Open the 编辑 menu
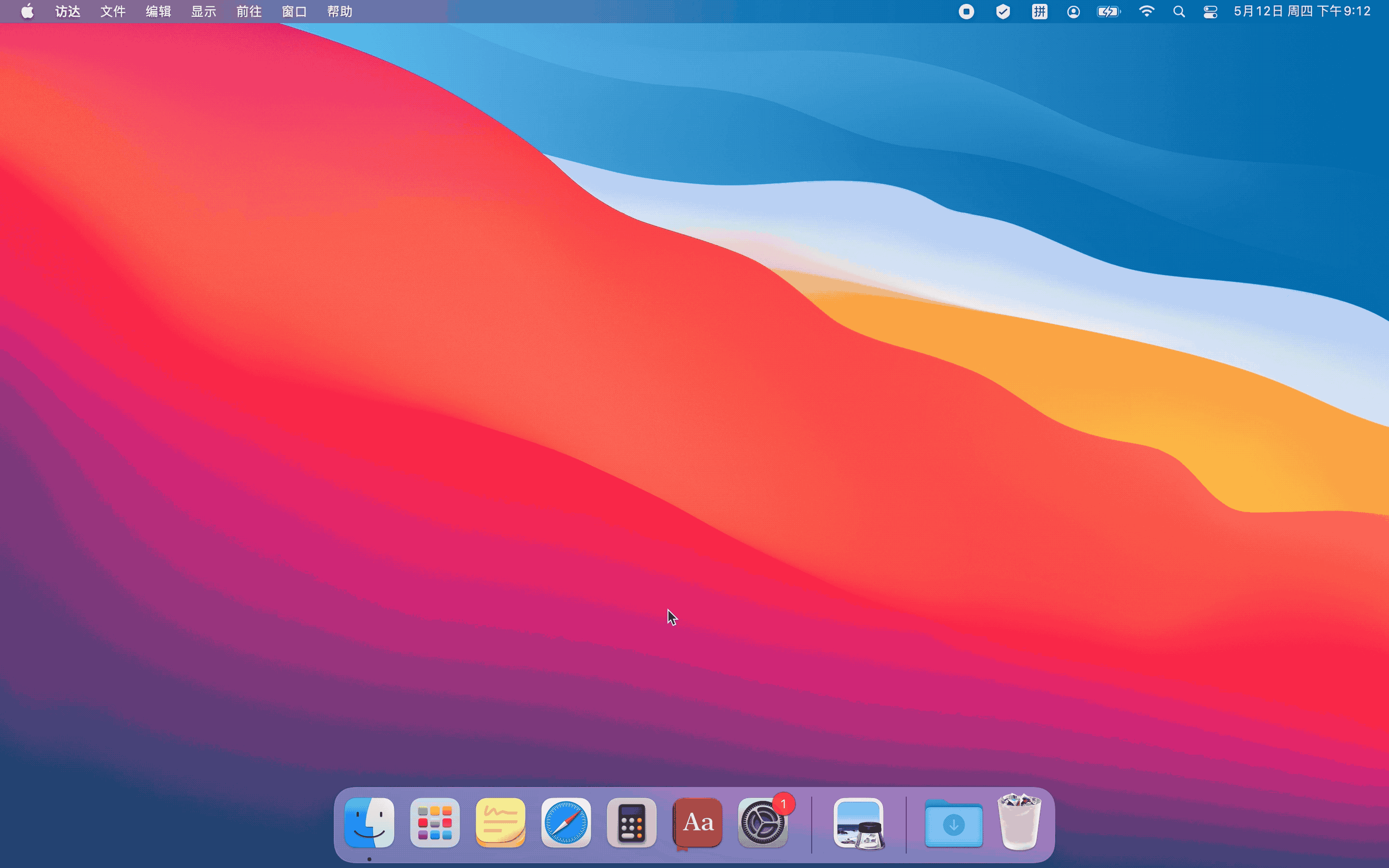1389x868 pixels. click(158, 12)
